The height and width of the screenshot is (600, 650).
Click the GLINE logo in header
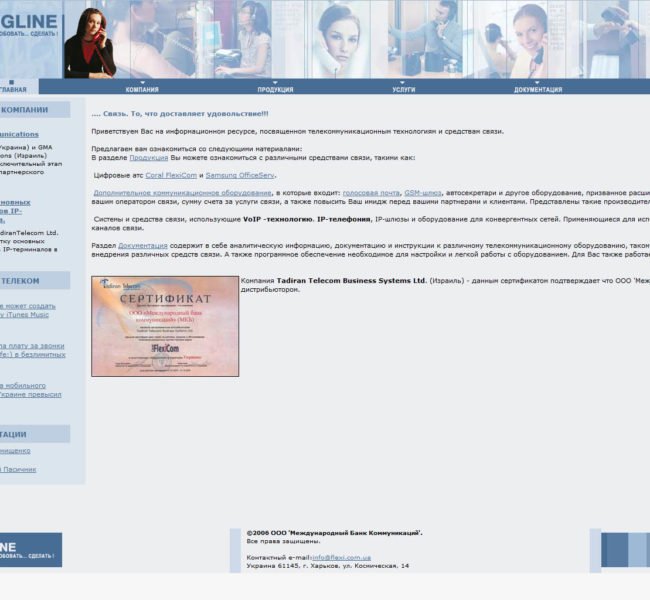click(29, 25)
